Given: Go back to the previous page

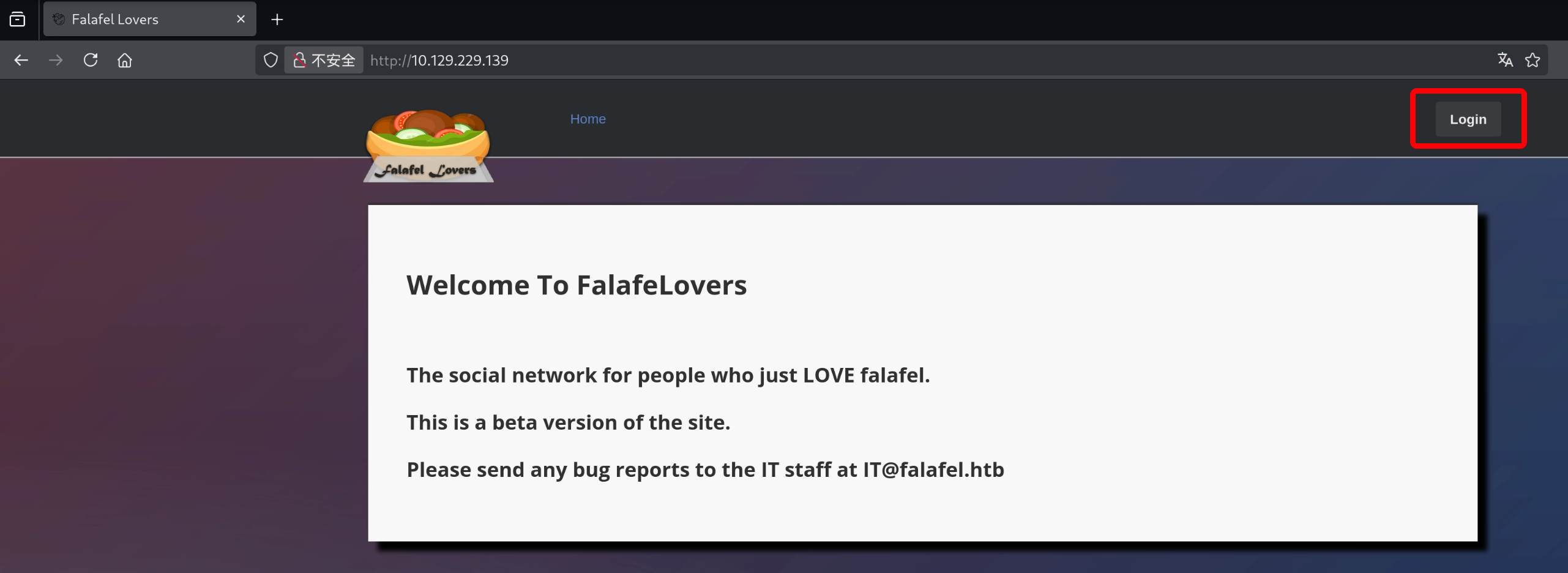Looking at the screenshot, I should [x=21, y=60].
